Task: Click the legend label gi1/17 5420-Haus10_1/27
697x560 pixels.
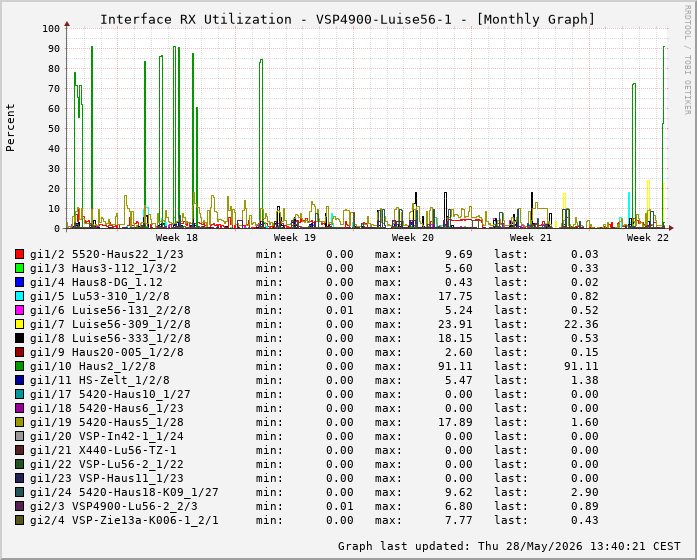Action: click(x=110, y=394)
